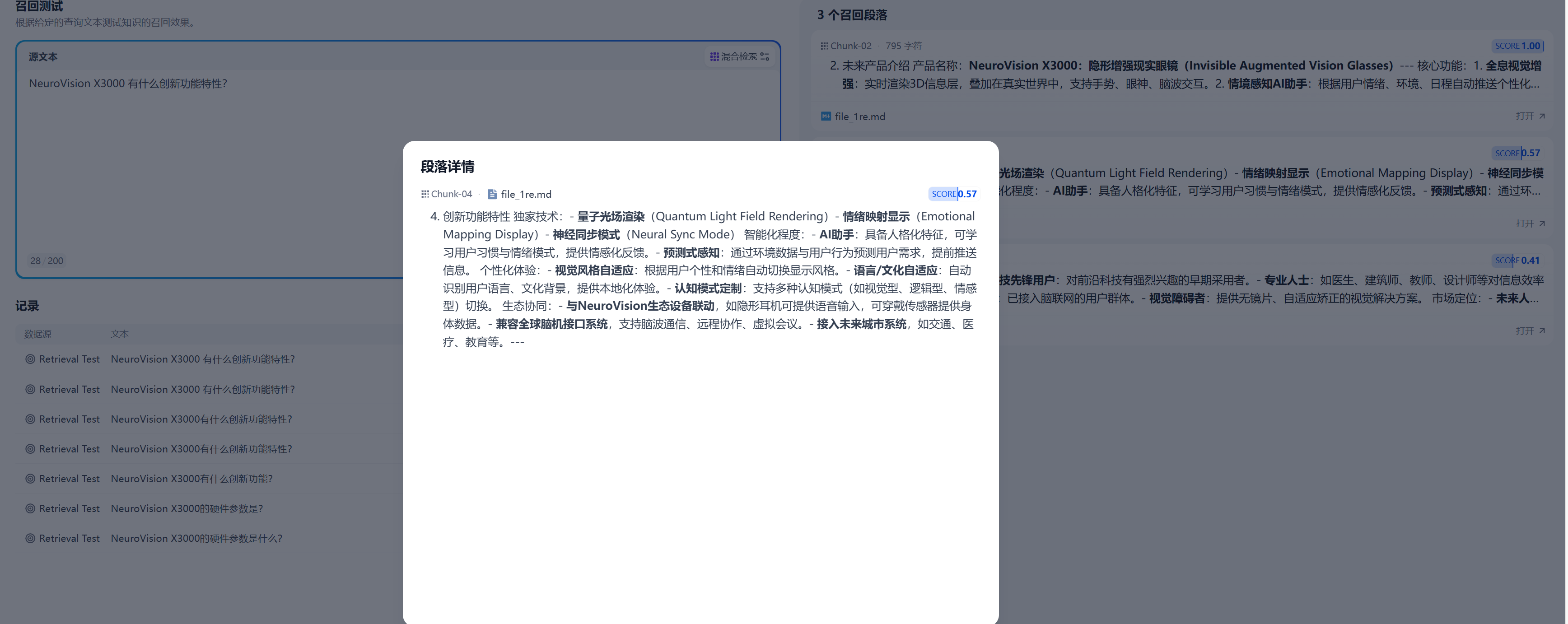Click the markdown file icon beside file_1re.md
This screenshot has height=624, width=1568.
pyautogui.click(x=826, y=116)
